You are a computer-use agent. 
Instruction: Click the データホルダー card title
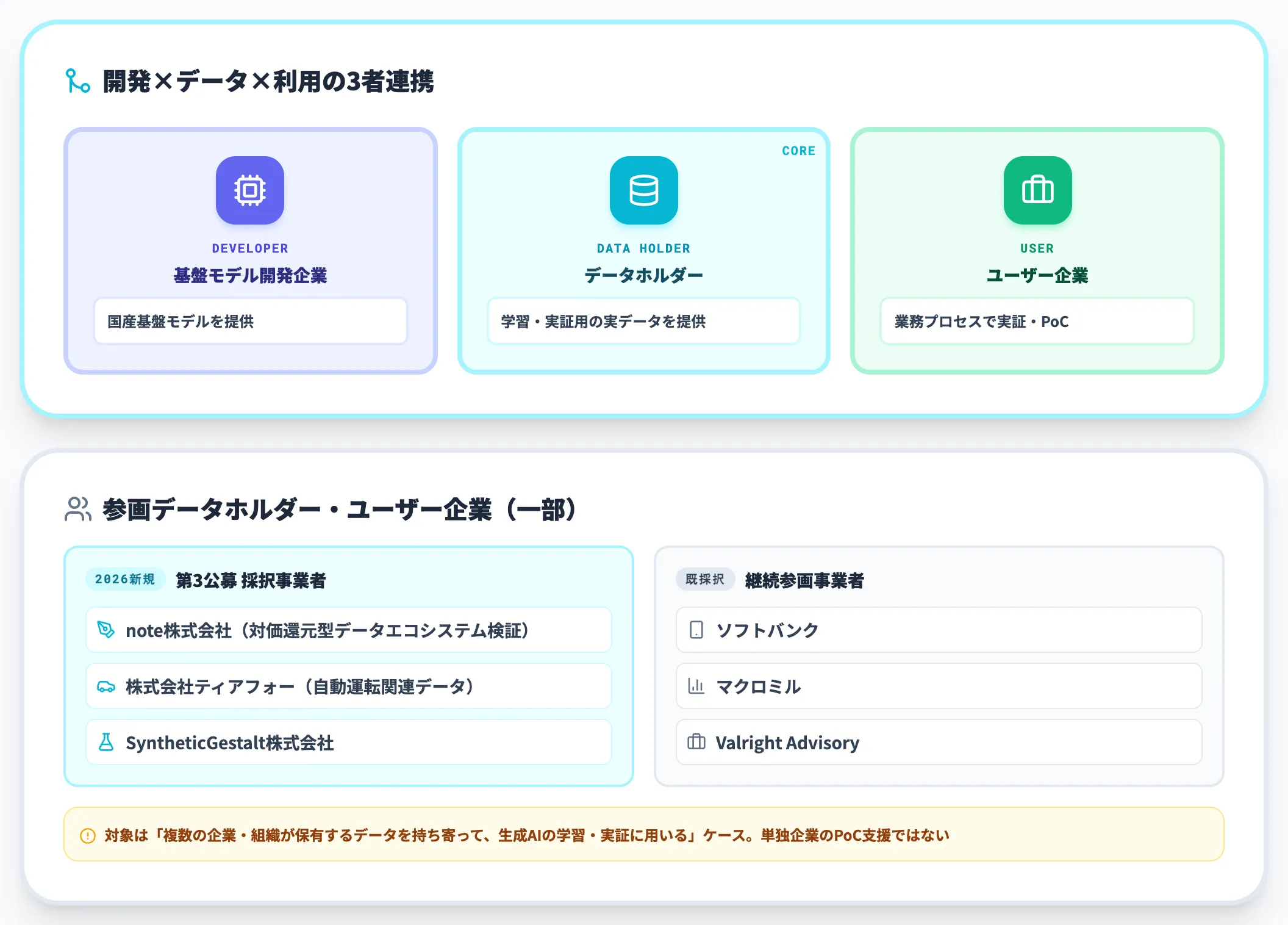coord(644,275)
